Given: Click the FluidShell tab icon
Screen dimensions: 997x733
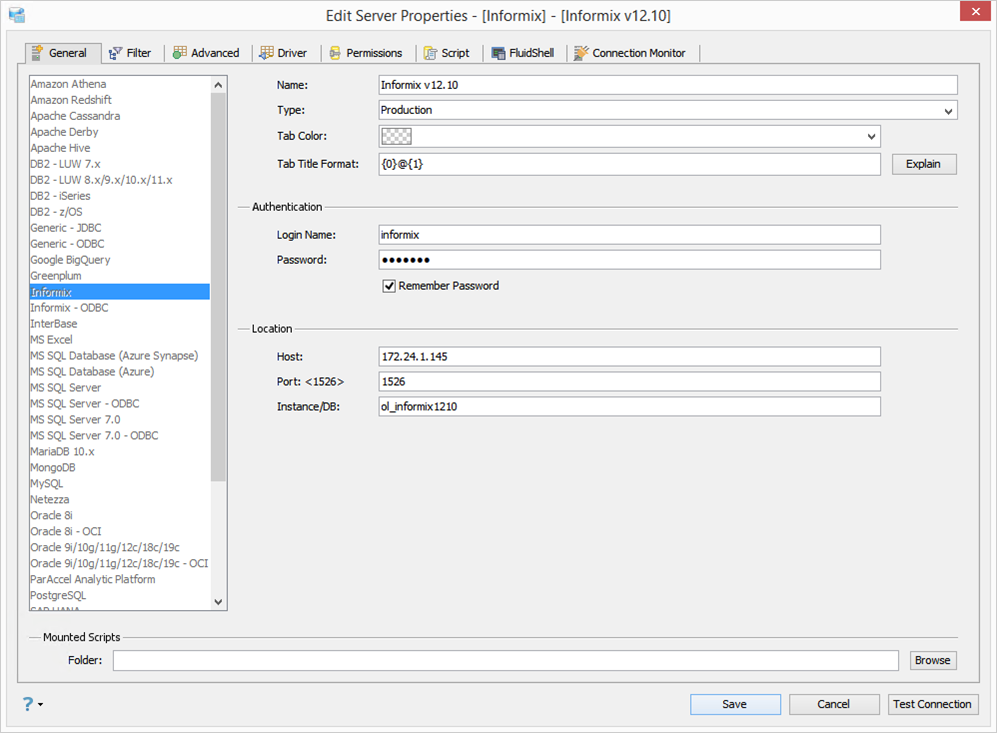Looking at the screenshot, I should coord(498,53).
